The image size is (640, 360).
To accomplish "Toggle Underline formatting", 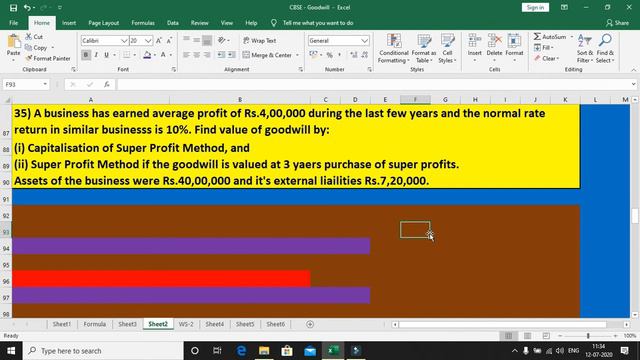I will [106, 55].
